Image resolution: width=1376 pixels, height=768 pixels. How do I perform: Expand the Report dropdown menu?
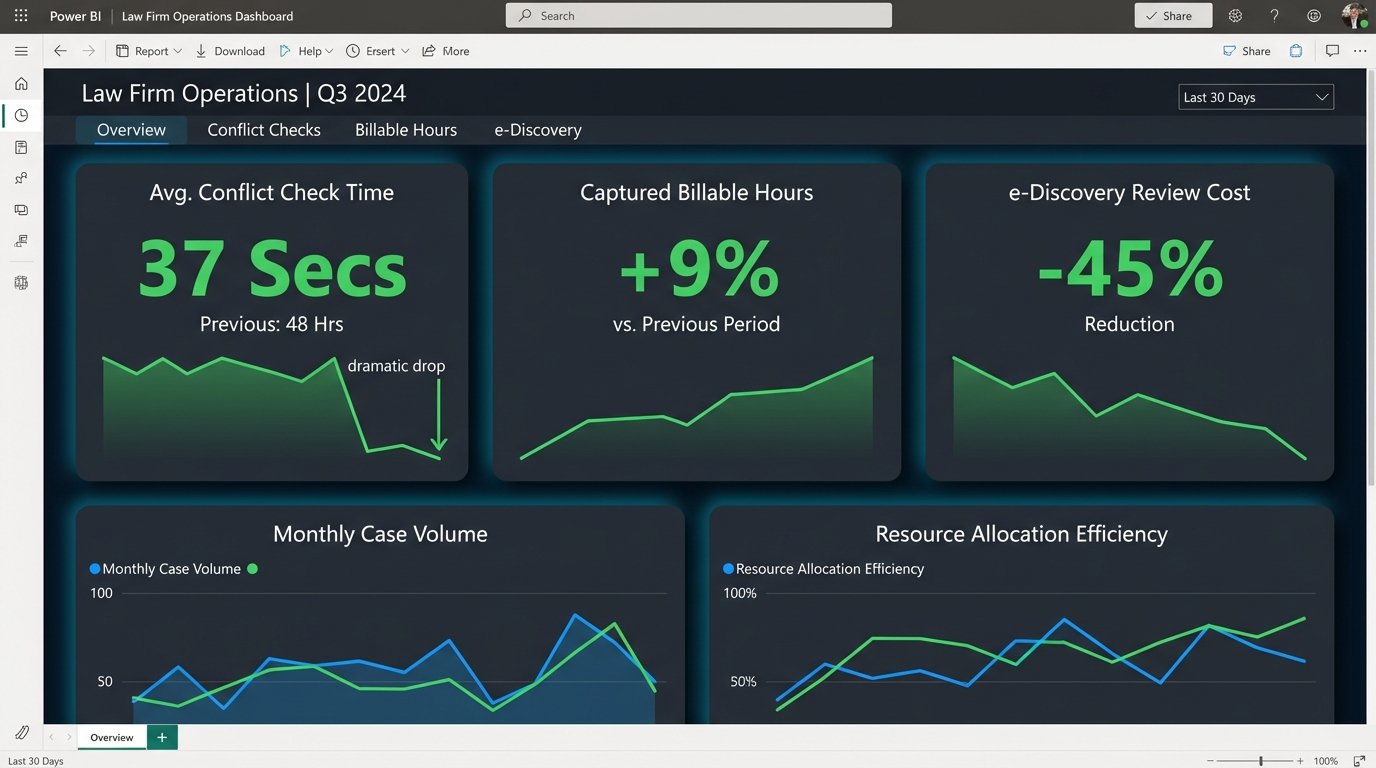pos(148,50)
